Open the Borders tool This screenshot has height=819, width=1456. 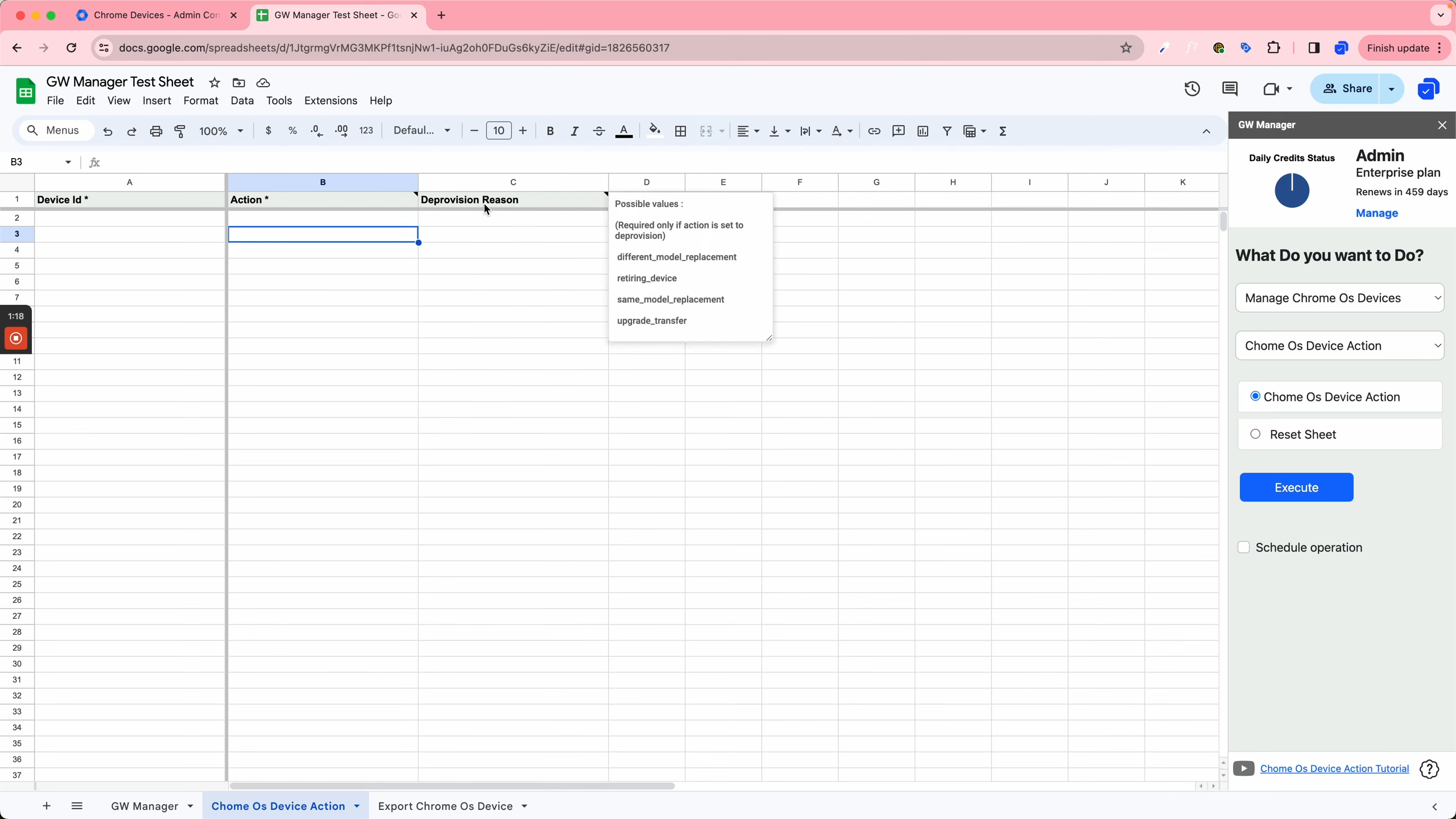point(680,131)
